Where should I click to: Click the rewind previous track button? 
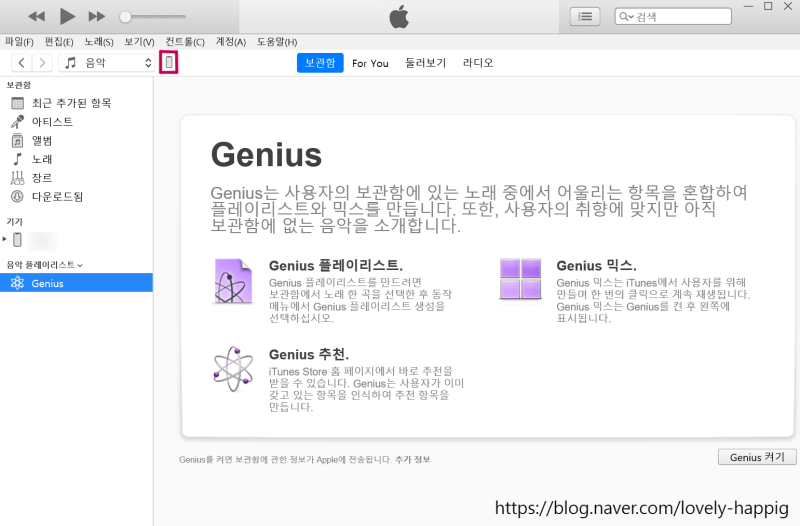(37, 17)
